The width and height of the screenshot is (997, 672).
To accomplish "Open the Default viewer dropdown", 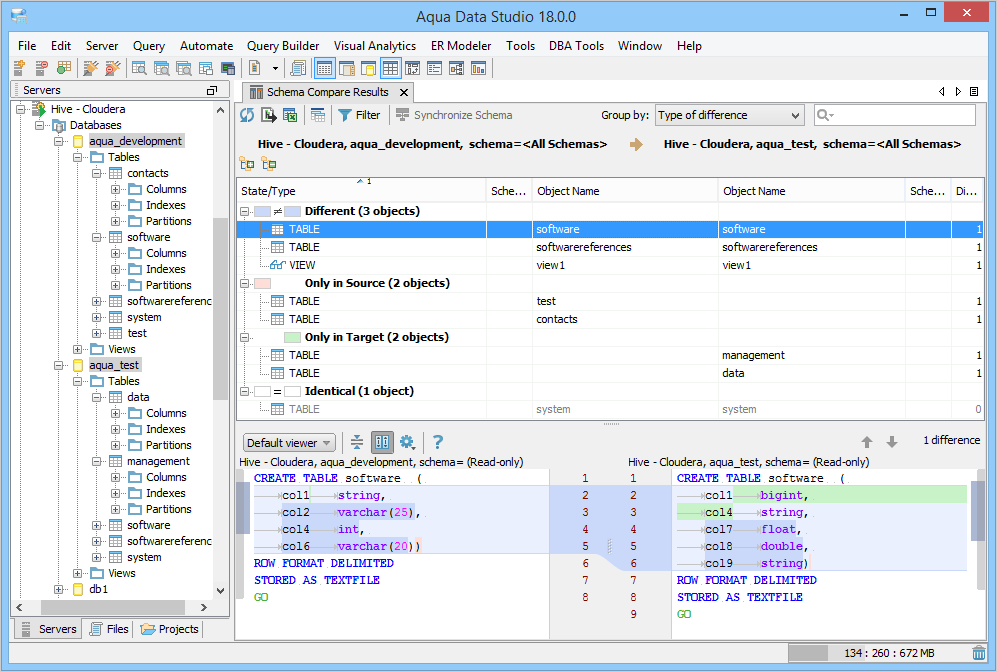I will (x=289, y=442).
